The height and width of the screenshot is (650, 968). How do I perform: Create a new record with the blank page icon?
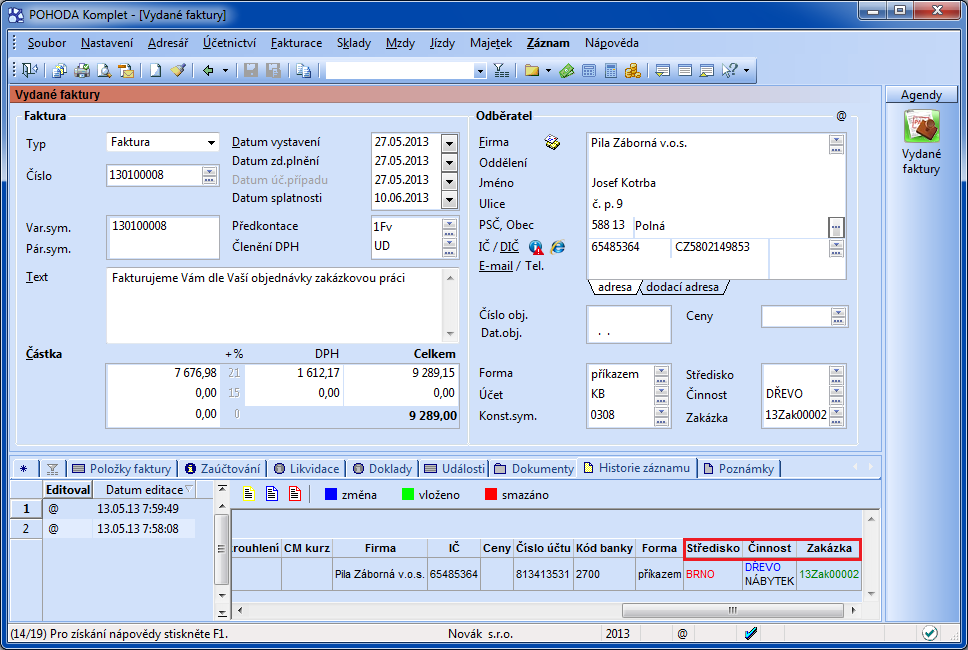[155, 70]
